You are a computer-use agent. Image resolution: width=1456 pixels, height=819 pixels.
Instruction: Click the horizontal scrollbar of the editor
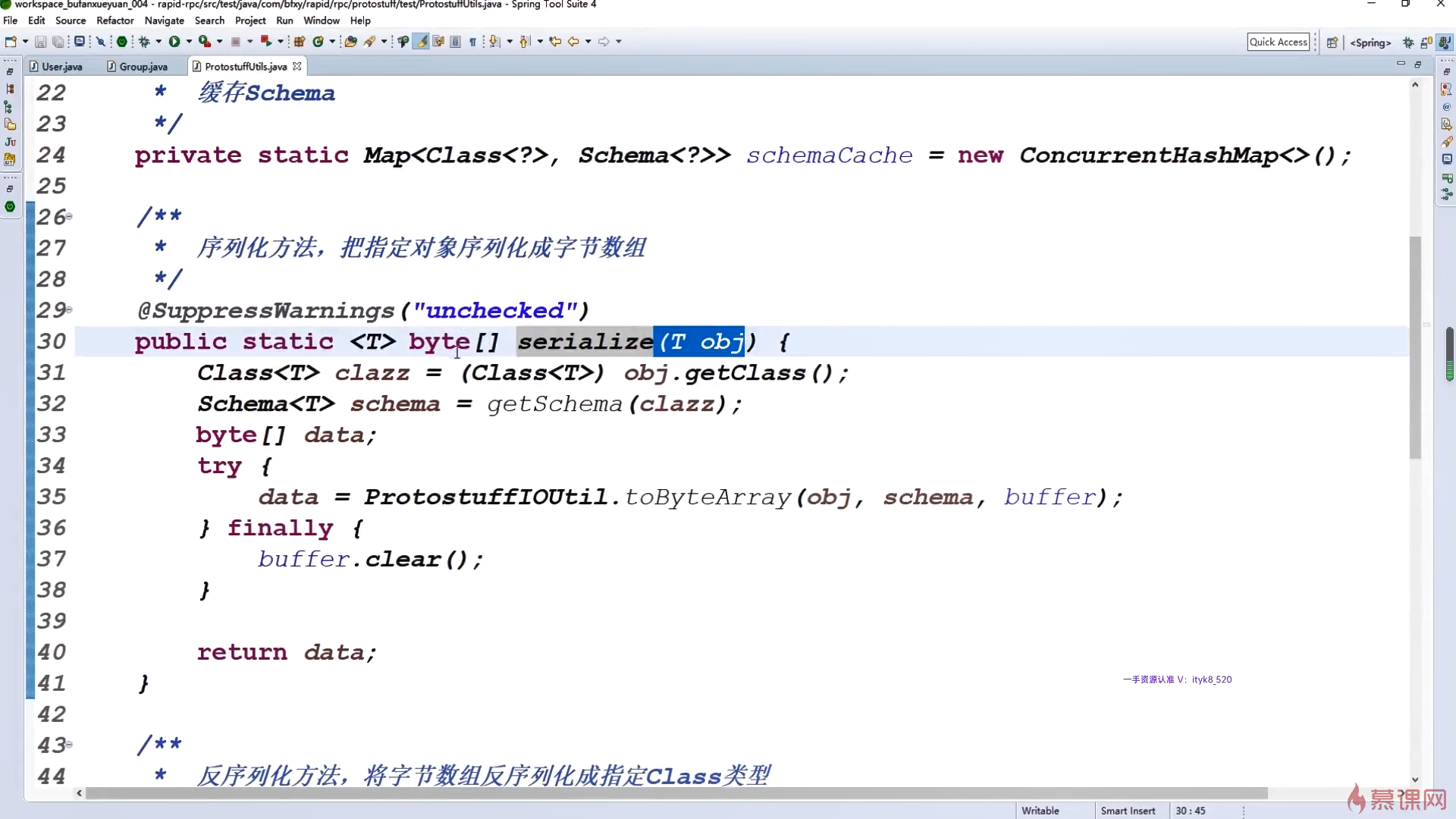pyautogui.click(x=675, y=793)
